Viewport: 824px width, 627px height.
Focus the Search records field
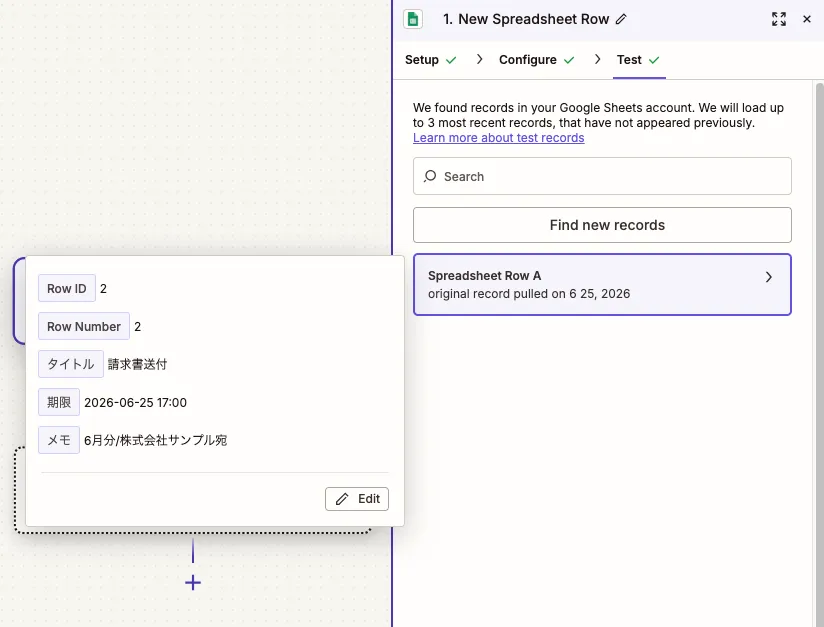tap(602, 176)
